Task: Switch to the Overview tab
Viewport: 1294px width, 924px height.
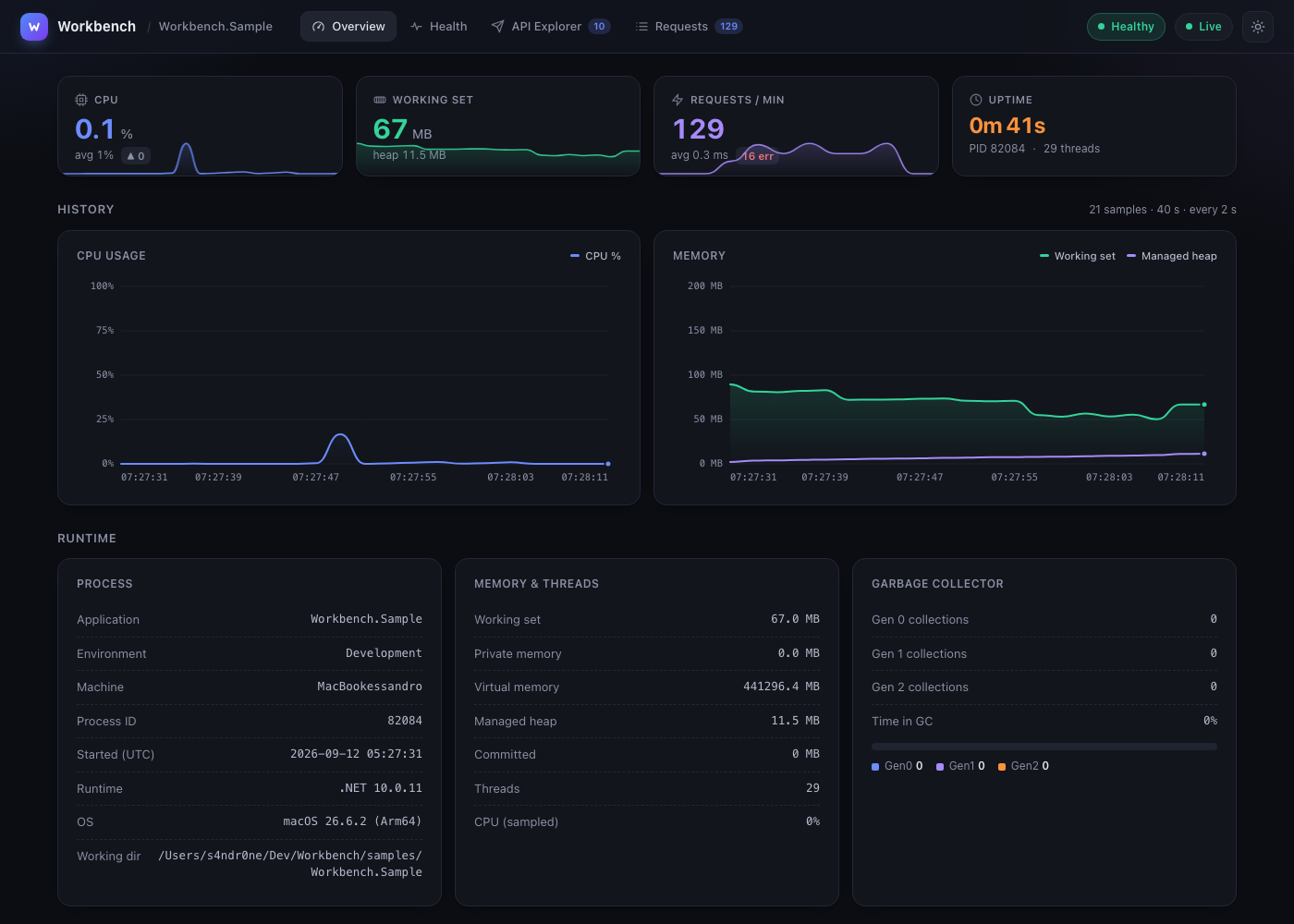Action: (348, 27)
